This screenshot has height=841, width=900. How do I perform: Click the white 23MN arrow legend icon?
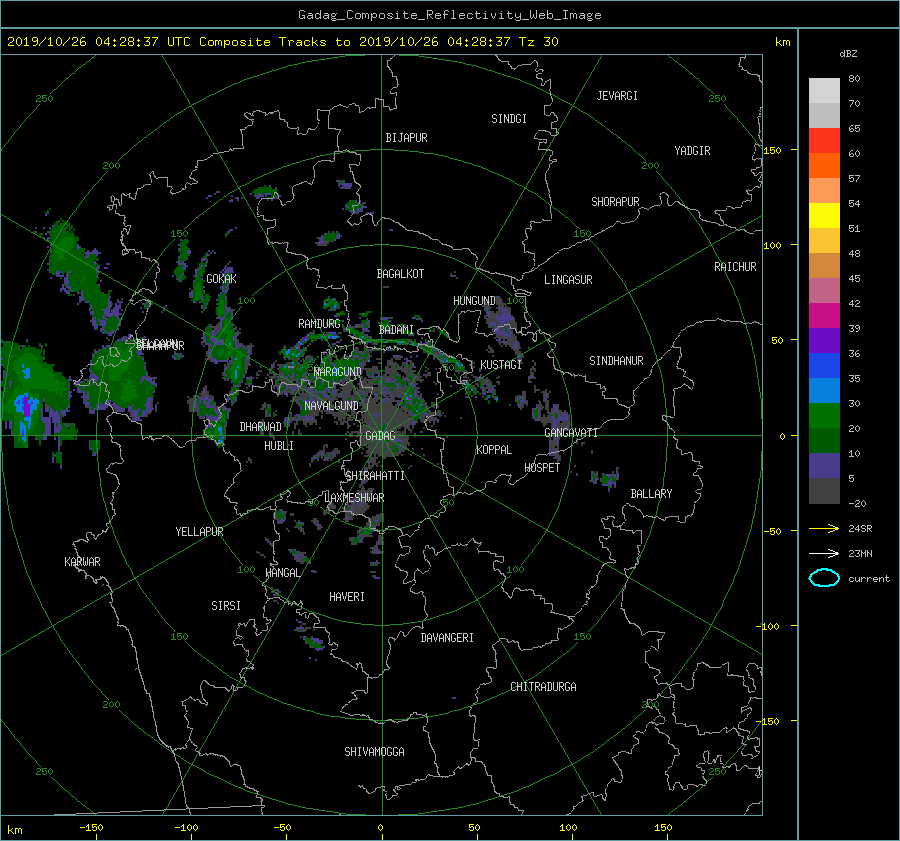(824, 554)
